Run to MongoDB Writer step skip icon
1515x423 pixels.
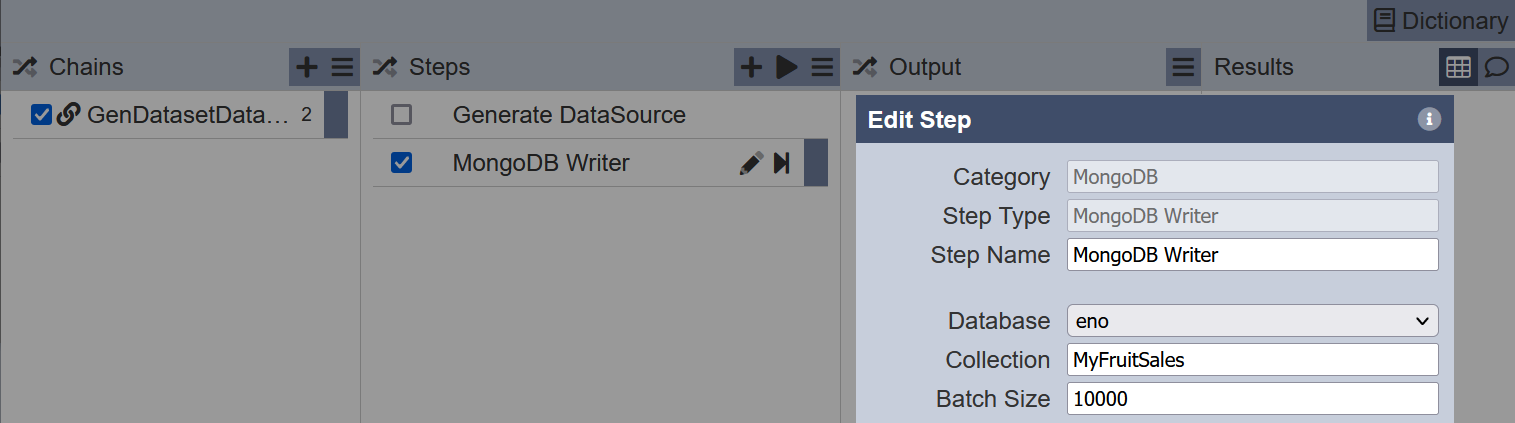[x=782, y=163]
